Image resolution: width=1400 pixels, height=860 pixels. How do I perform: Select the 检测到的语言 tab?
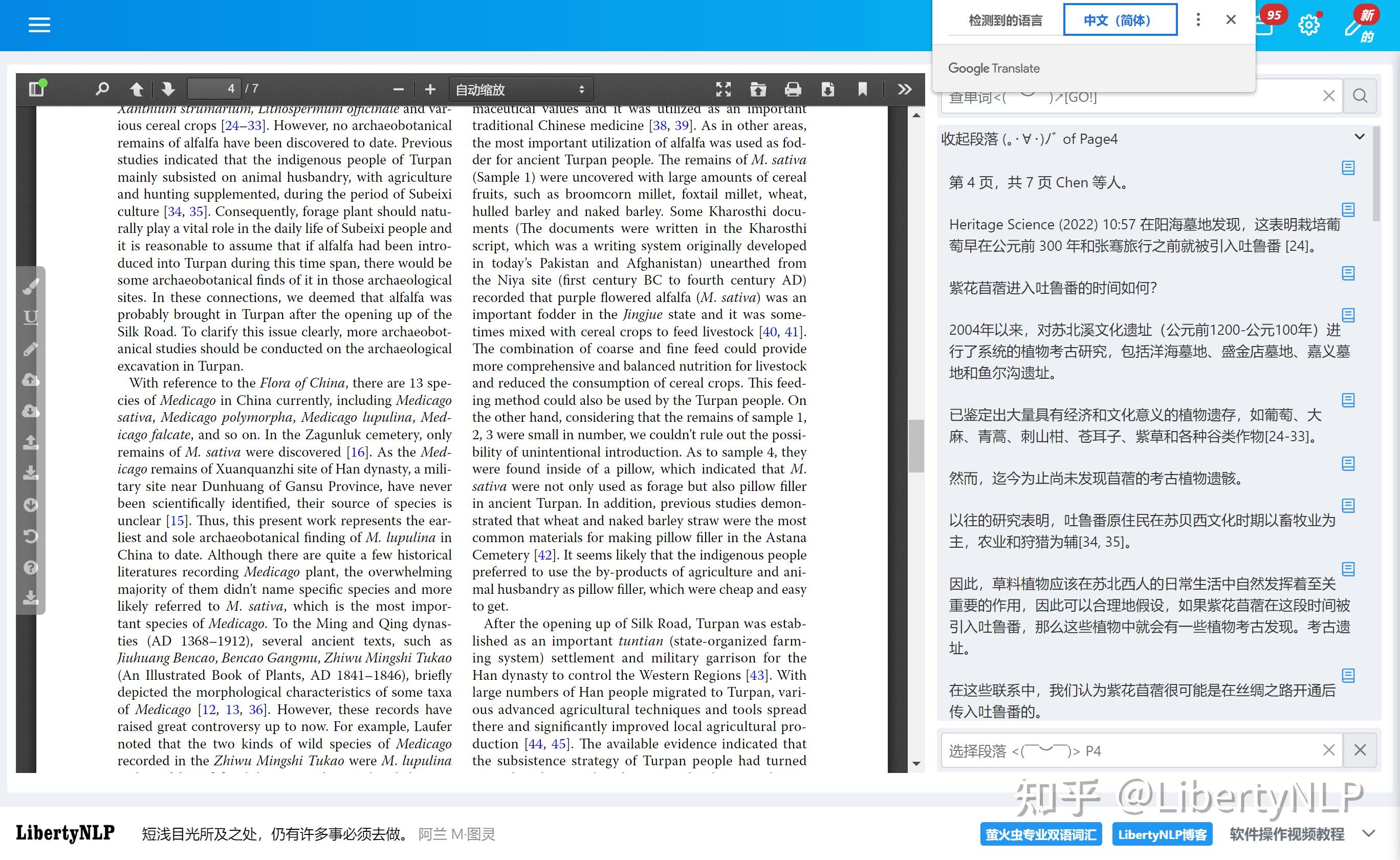[1005, 20]
